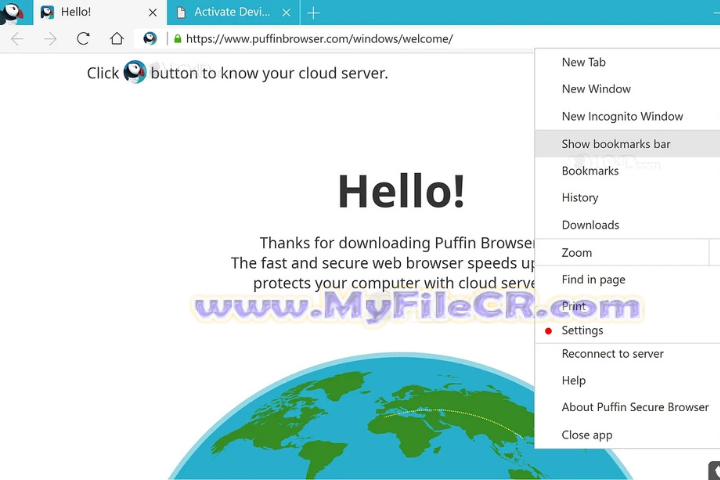Select New Tab from the menu
Viewport: 720px width, 480px height.
[627, 62]
